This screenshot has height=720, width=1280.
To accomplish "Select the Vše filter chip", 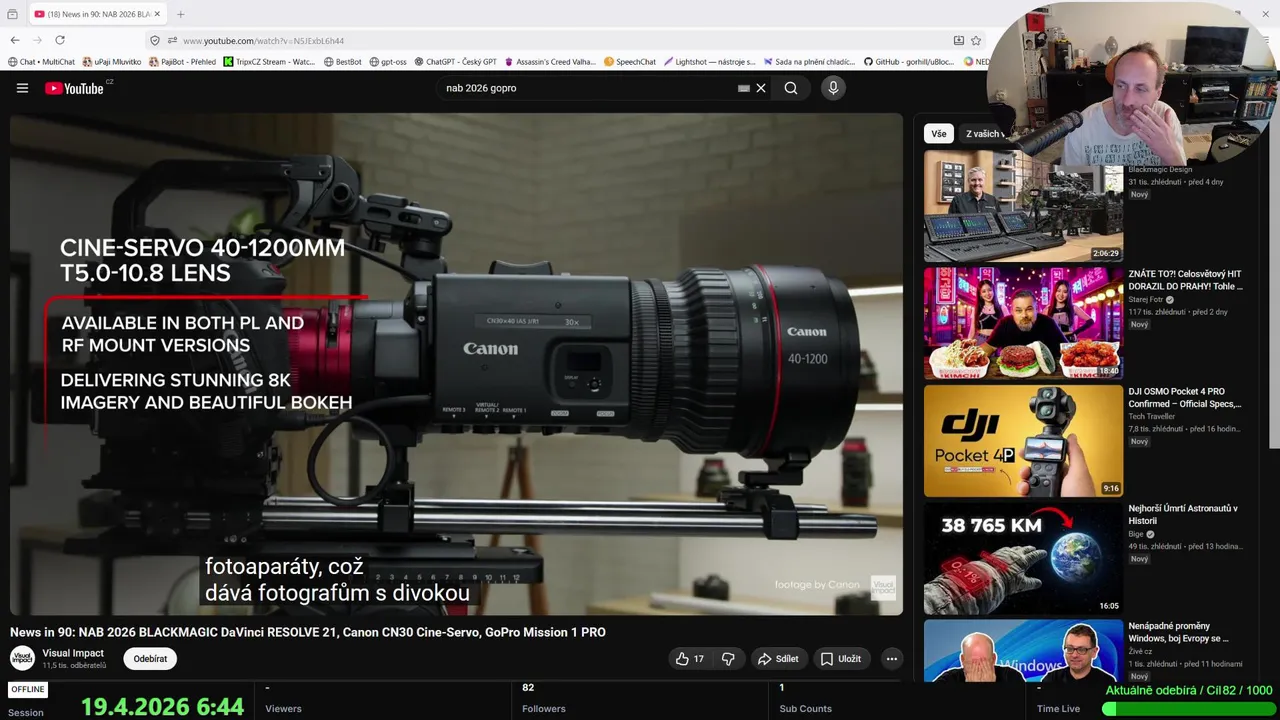I will pos(939,134).
